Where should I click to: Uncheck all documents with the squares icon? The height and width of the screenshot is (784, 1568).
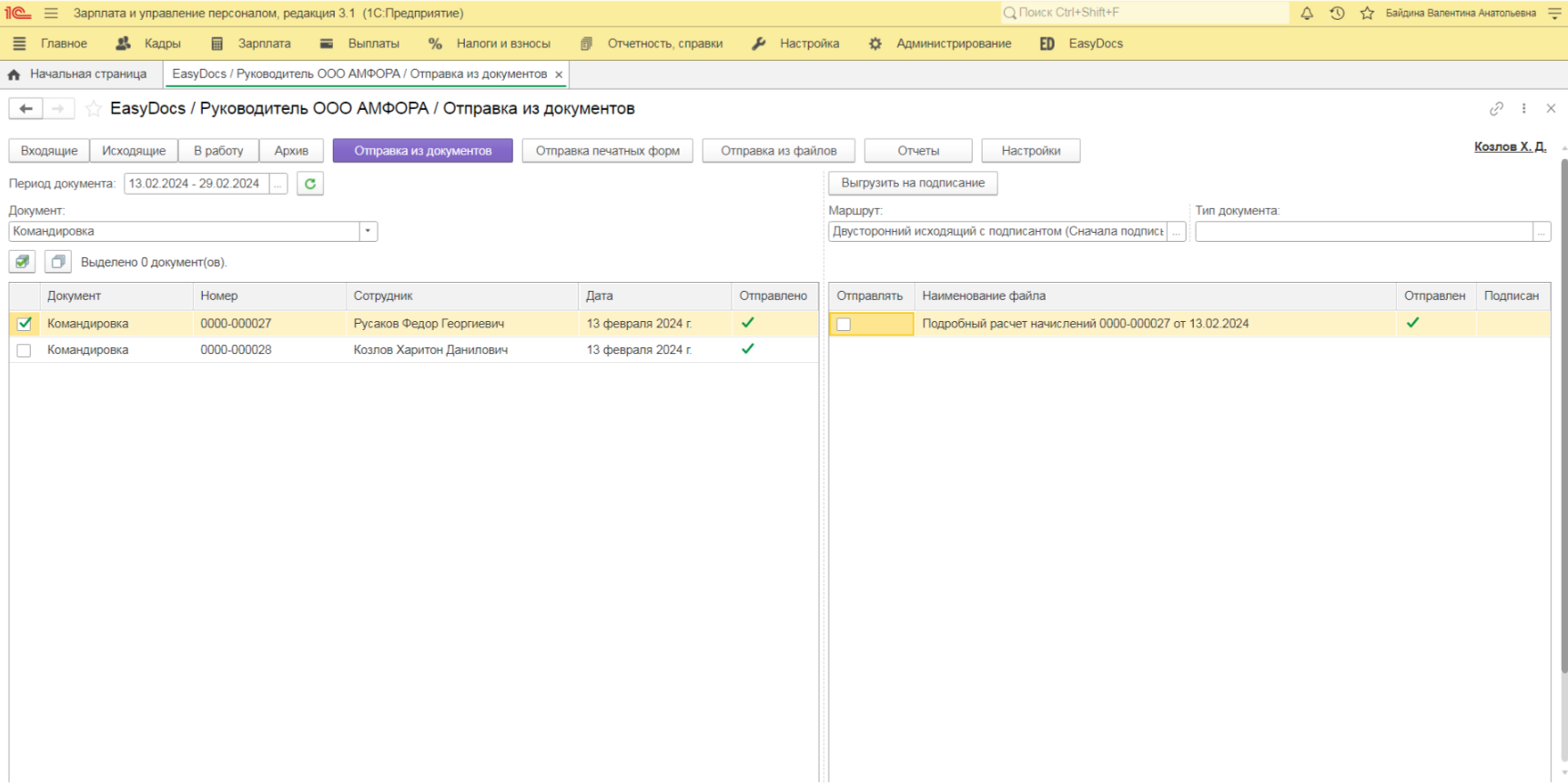(57, 262)
